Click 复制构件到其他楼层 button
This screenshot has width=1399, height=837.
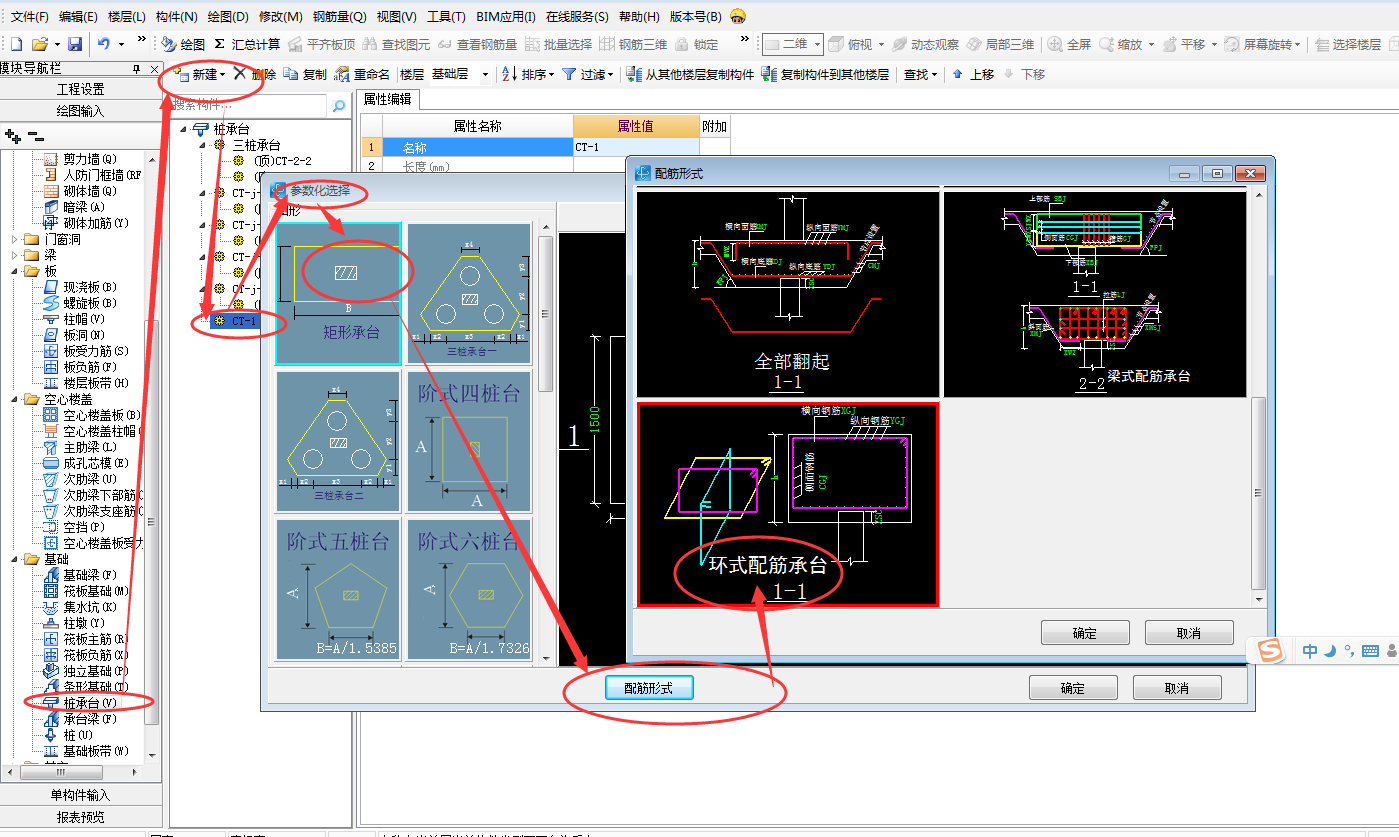[825, 74]
